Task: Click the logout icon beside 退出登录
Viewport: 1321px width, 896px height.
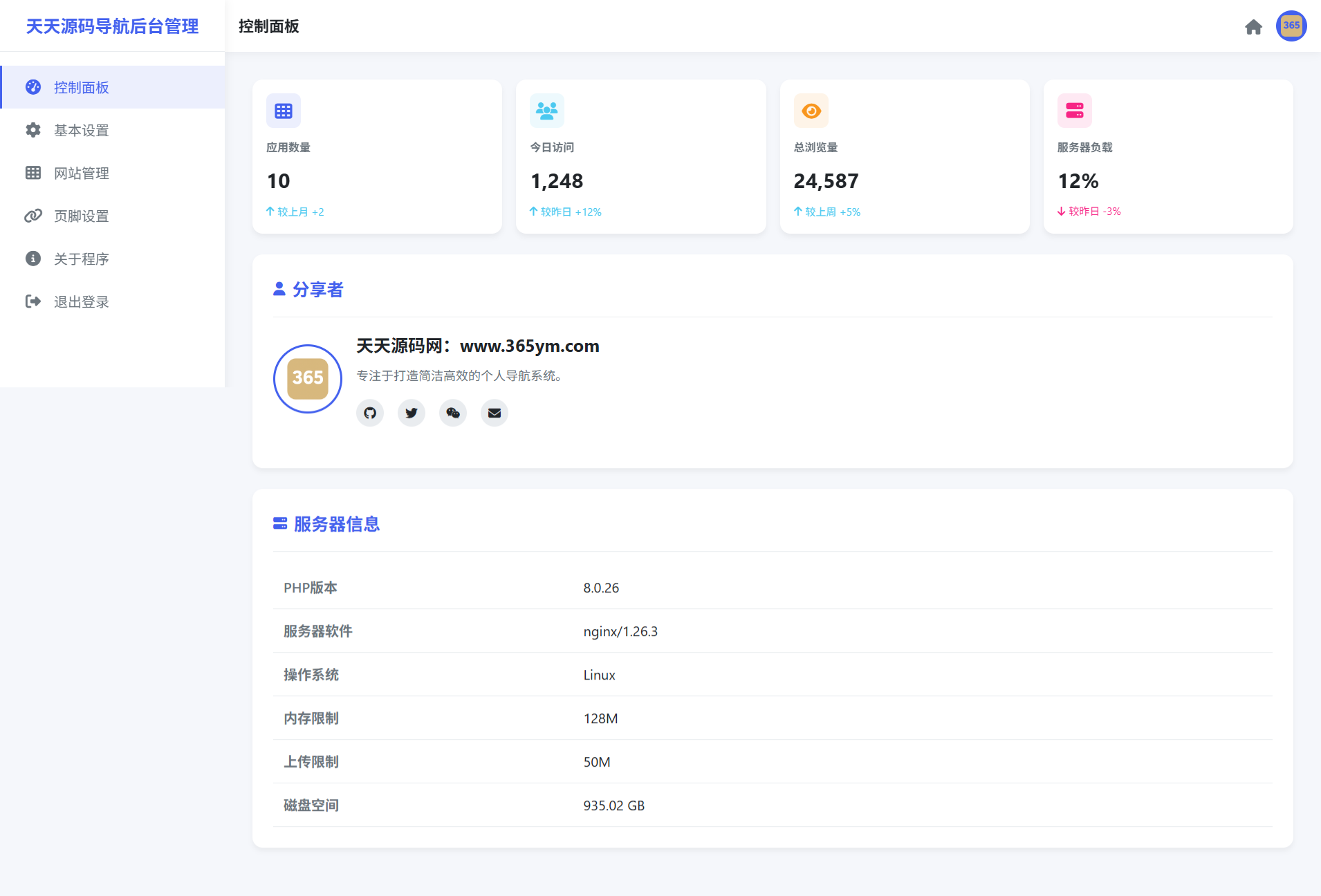Action: pyautogui.click(x=33, y=301)
